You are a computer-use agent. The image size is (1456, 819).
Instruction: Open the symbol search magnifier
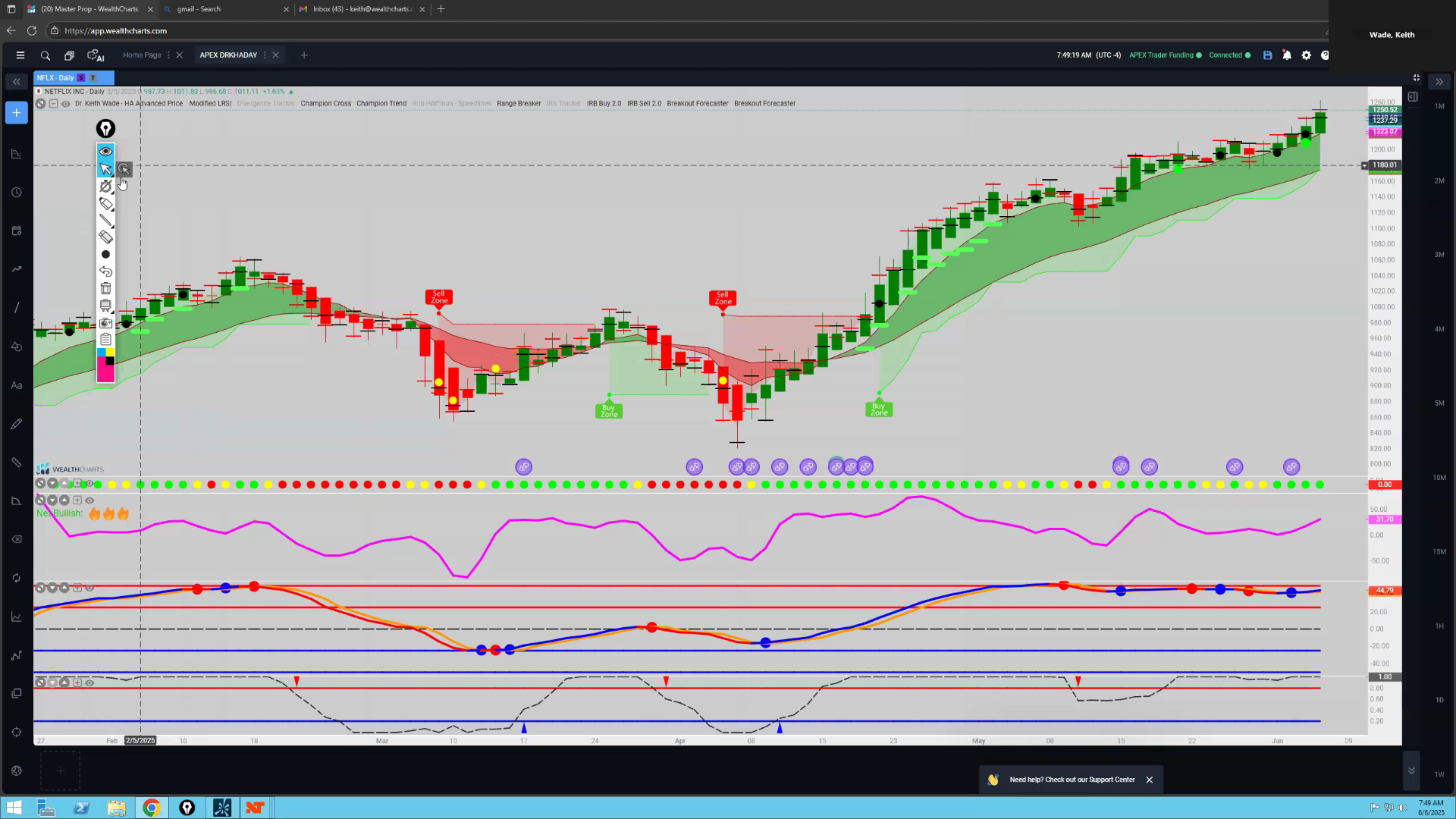(45, 55)
